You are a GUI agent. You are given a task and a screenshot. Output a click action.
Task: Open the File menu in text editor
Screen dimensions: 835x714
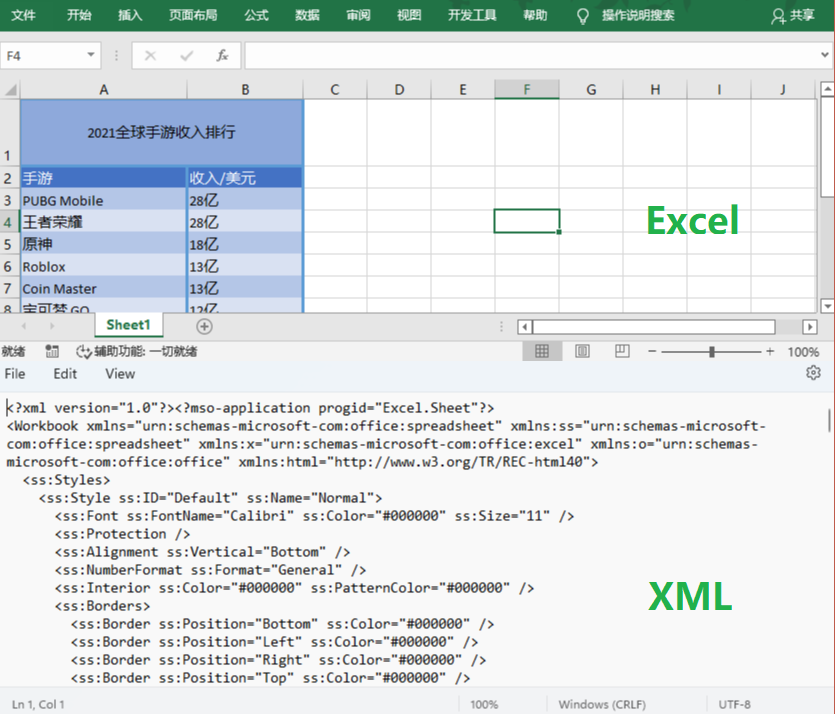coord(15,374)
